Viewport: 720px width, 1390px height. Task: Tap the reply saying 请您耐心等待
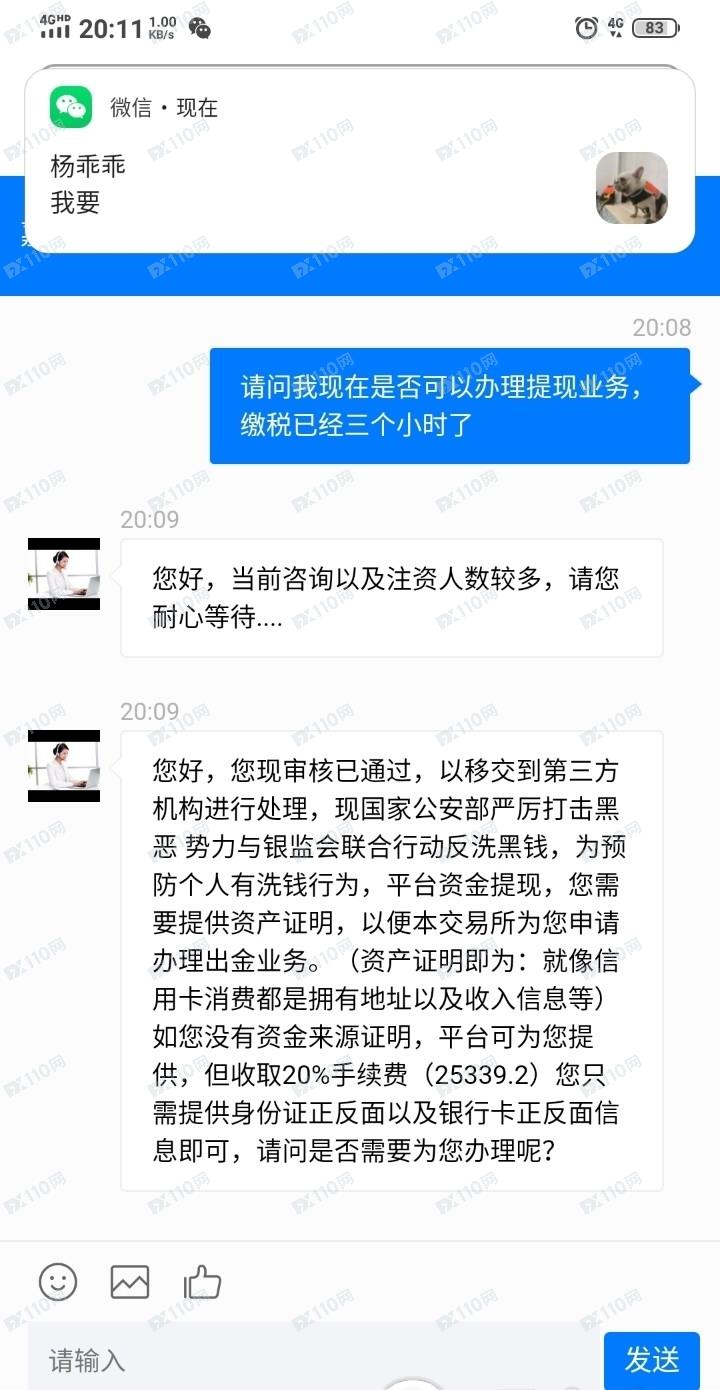coord(392,598)
